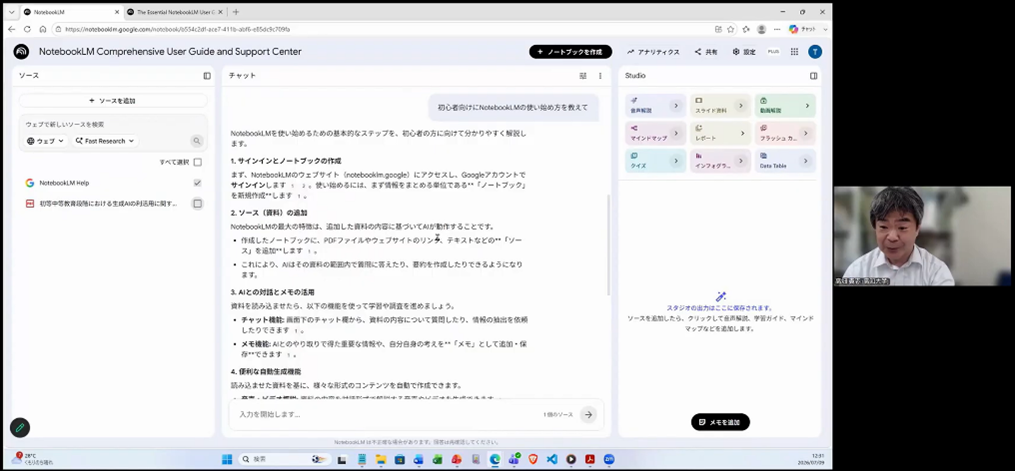Open File Explorer from the taskbar
The image size is (1015, 471).
[381, 459]
